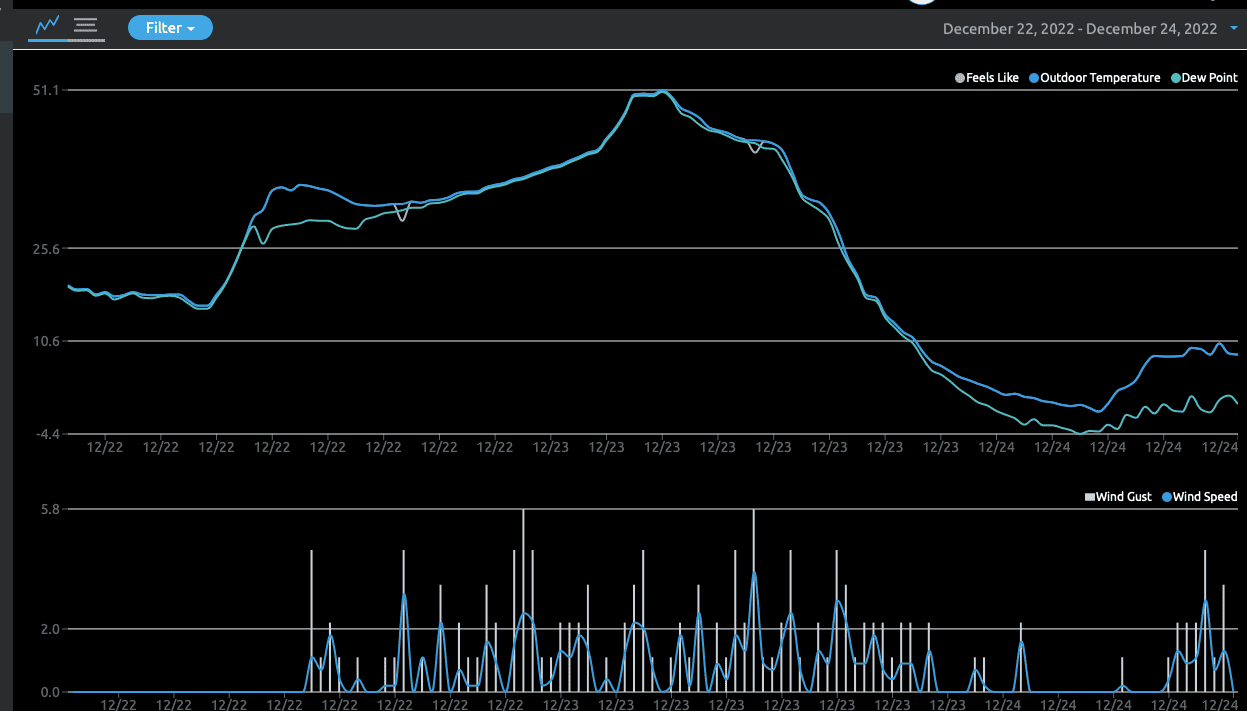1247x711 pixels.
Task: Click the December 22, 2022 - December 24, 2022 date range
Action: pos(1079,29)
